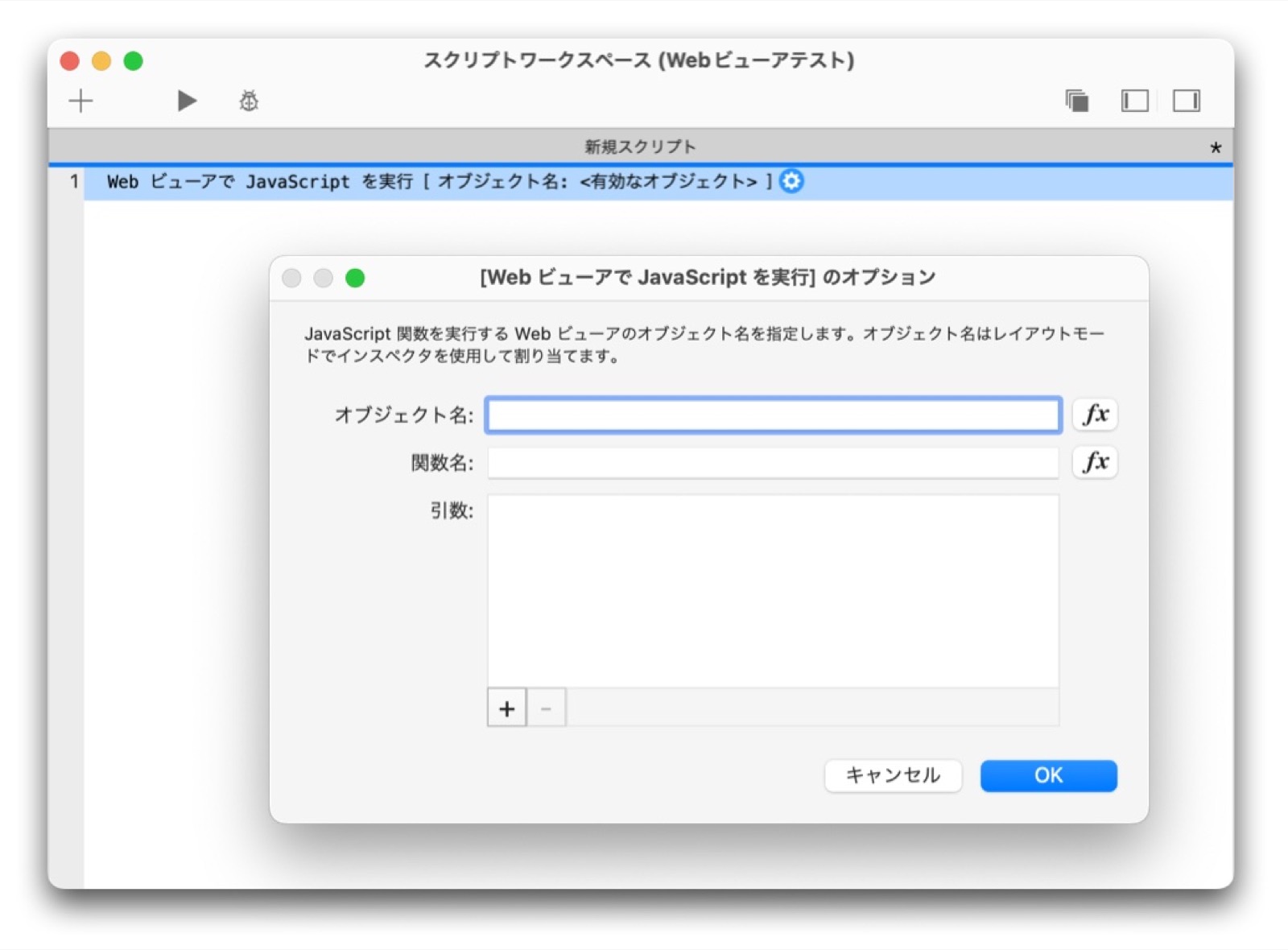
Task: Click inside the オブジェクト名 text field
Action: point(771,415)
